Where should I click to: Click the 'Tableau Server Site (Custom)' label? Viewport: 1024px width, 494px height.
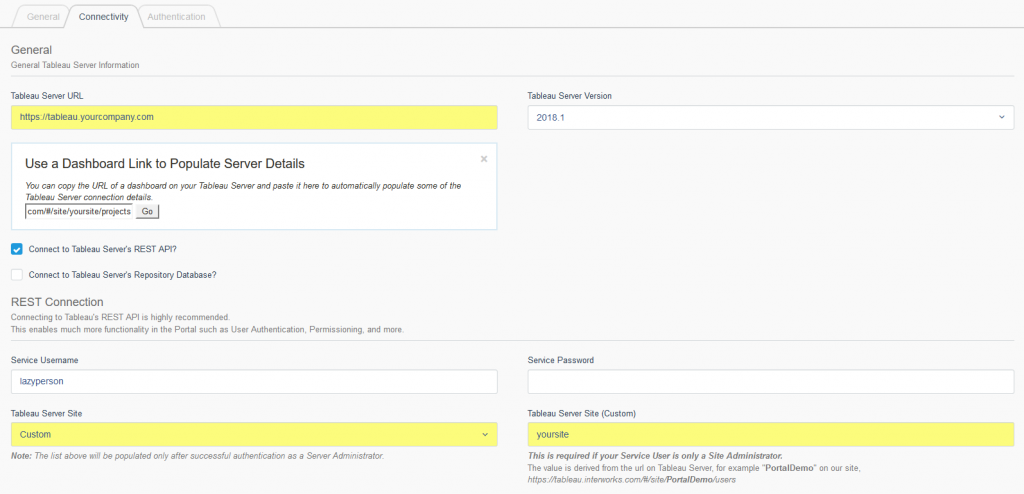(582, 413)
